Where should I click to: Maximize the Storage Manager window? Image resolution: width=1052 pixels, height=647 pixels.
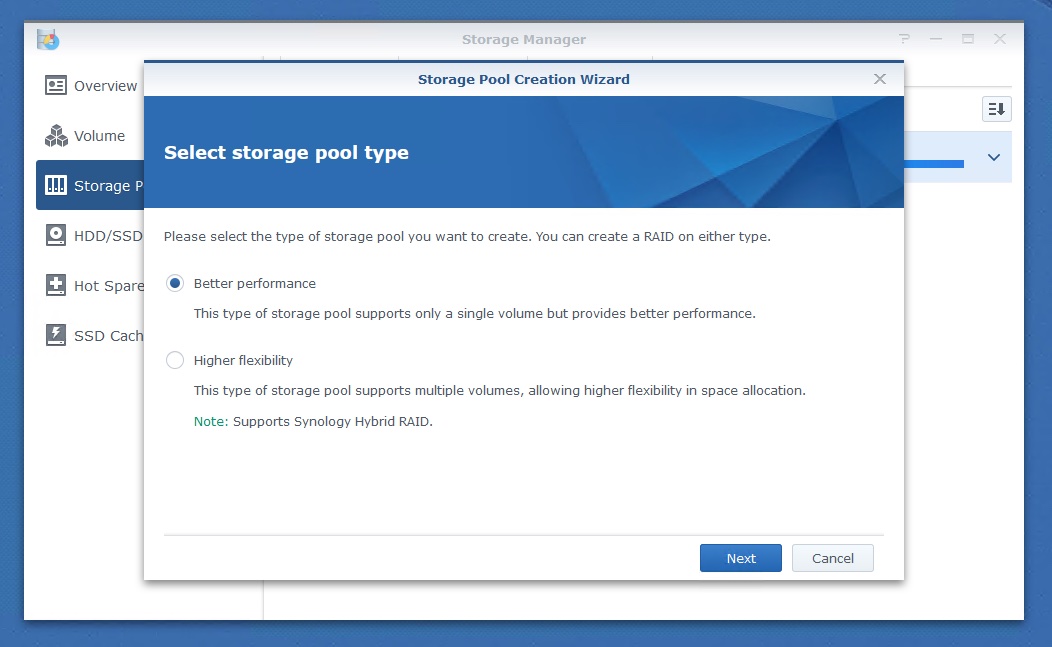click(968, 39)
